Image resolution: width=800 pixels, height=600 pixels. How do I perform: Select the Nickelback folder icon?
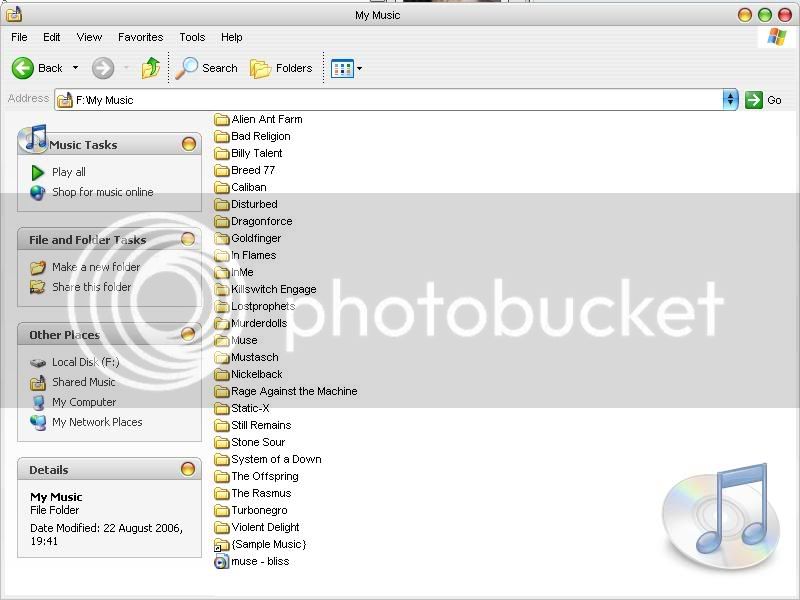click(x=221, y=375)
